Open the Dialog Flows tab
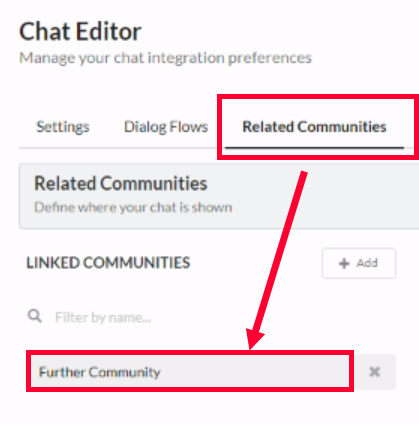 coord(166,127)
